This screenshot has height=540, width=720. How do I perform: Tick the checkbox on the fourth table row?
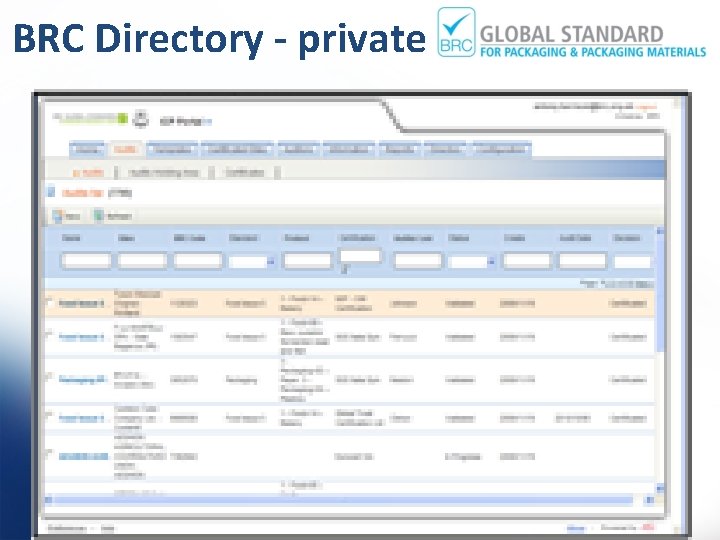[49, 416]
